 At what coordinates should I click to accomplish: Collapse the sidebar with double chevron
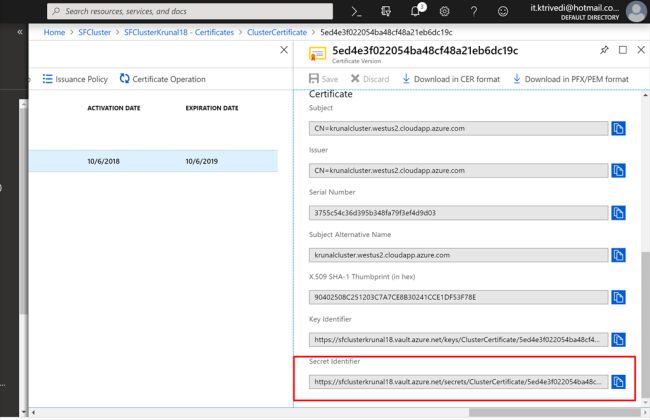click(19, 32)
